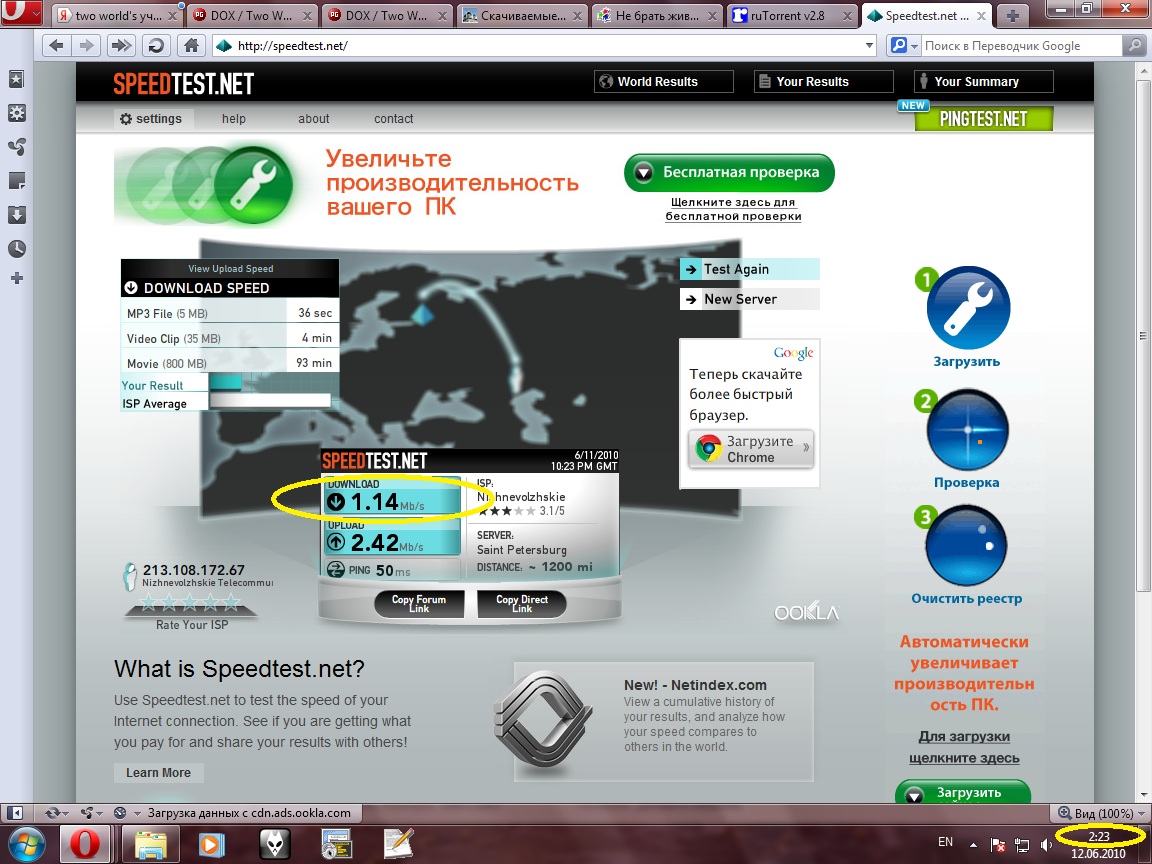Click the Learn More button

(x=159, y=772)
